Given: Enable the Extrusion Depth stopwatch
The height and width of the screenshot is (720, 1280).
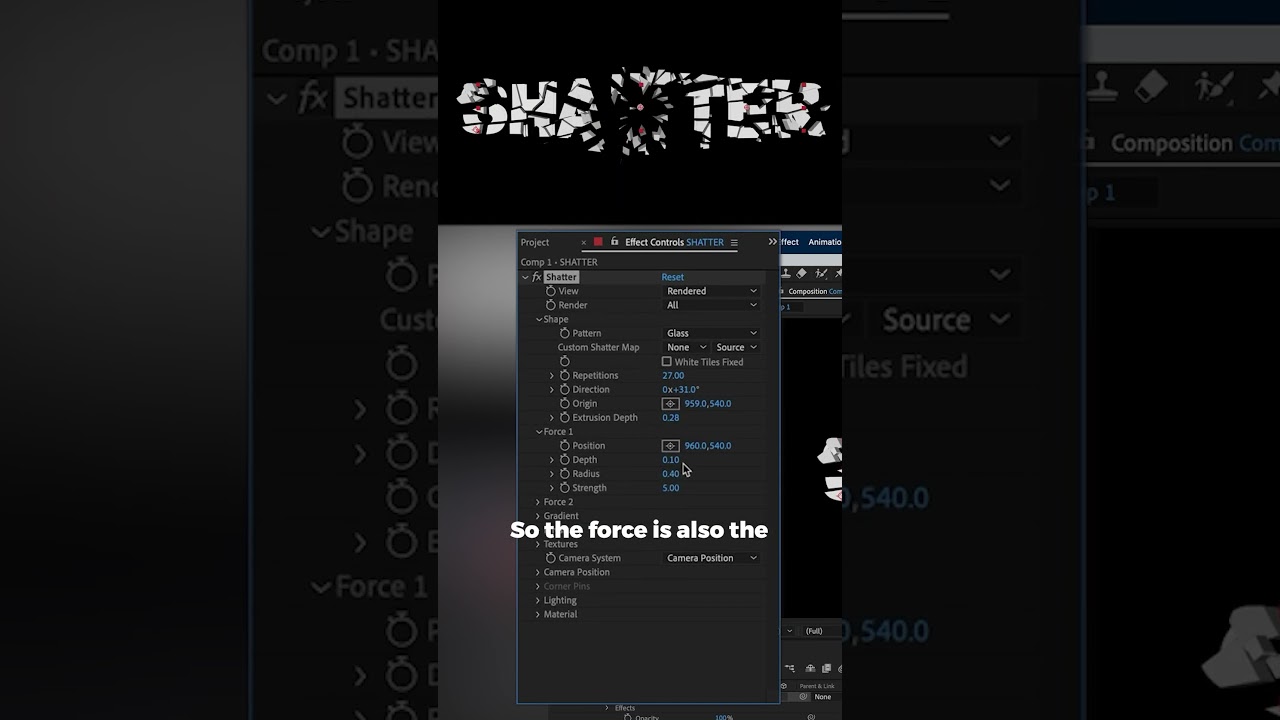Looking at the screenshot, I should pyautogui.click(x=565, y=417).
